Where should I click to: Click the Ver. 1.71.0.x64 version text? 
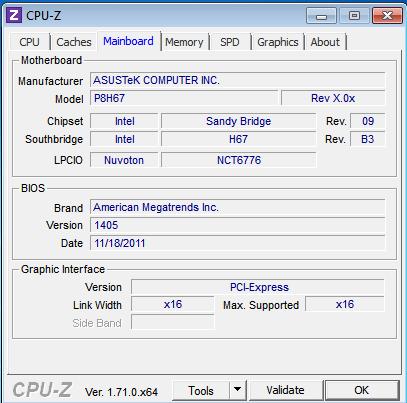[121, 392]
